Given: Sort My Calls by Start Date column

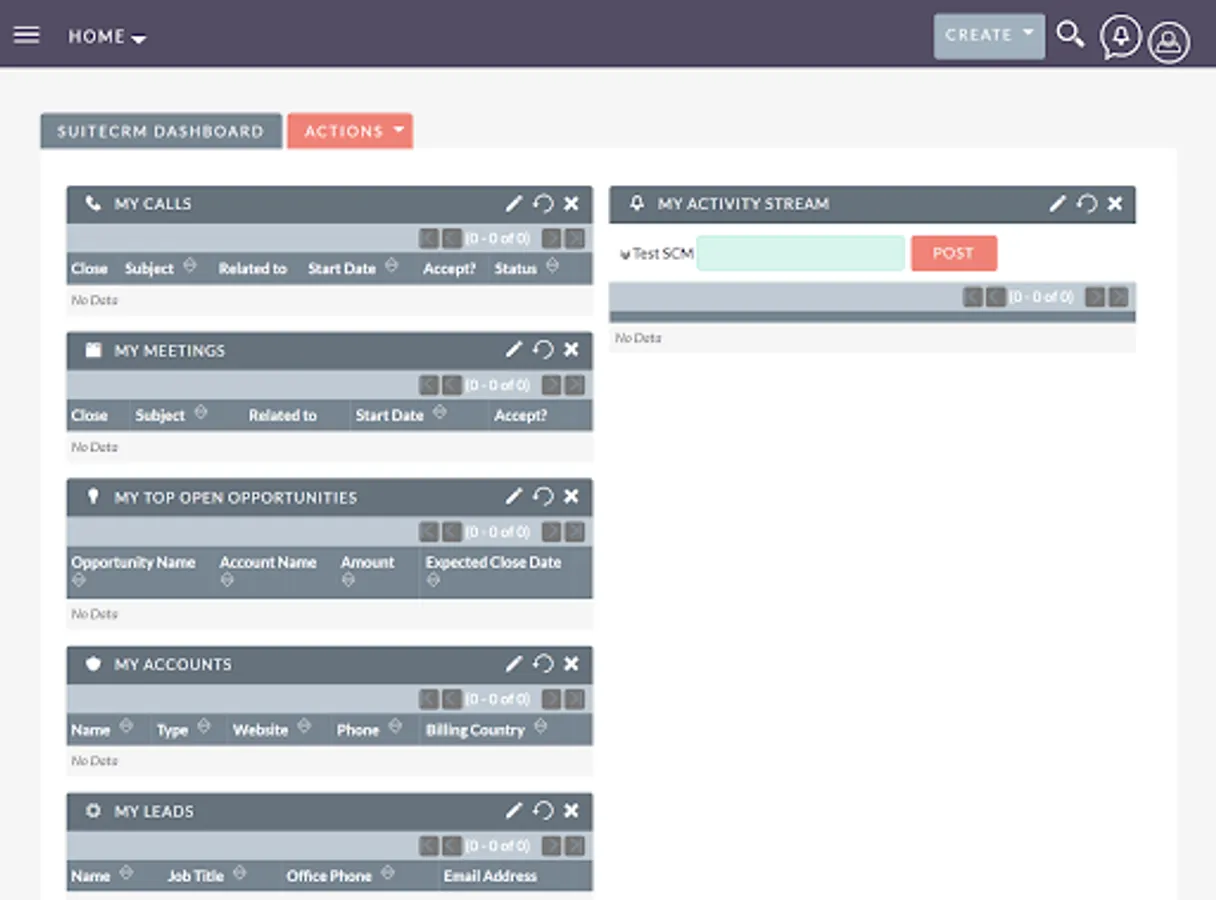Looking at the screenshot, I should click(x=391, y=268).
